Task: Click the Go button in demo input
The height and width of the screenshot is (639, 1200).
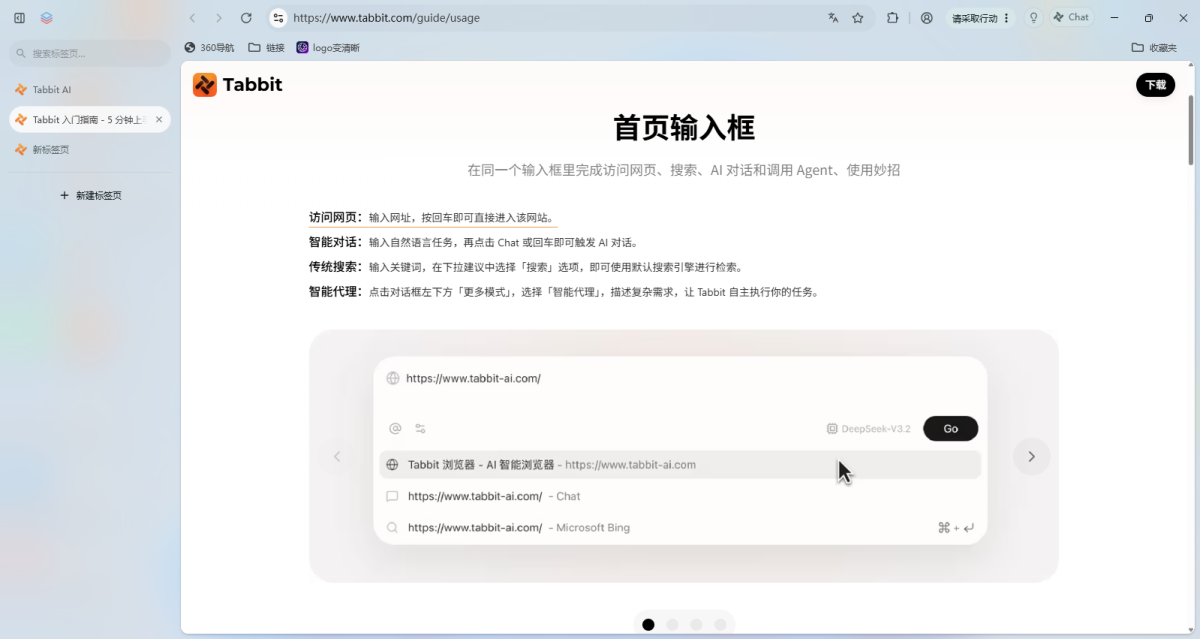Action: pyautogui.click(x=950, y=428)
